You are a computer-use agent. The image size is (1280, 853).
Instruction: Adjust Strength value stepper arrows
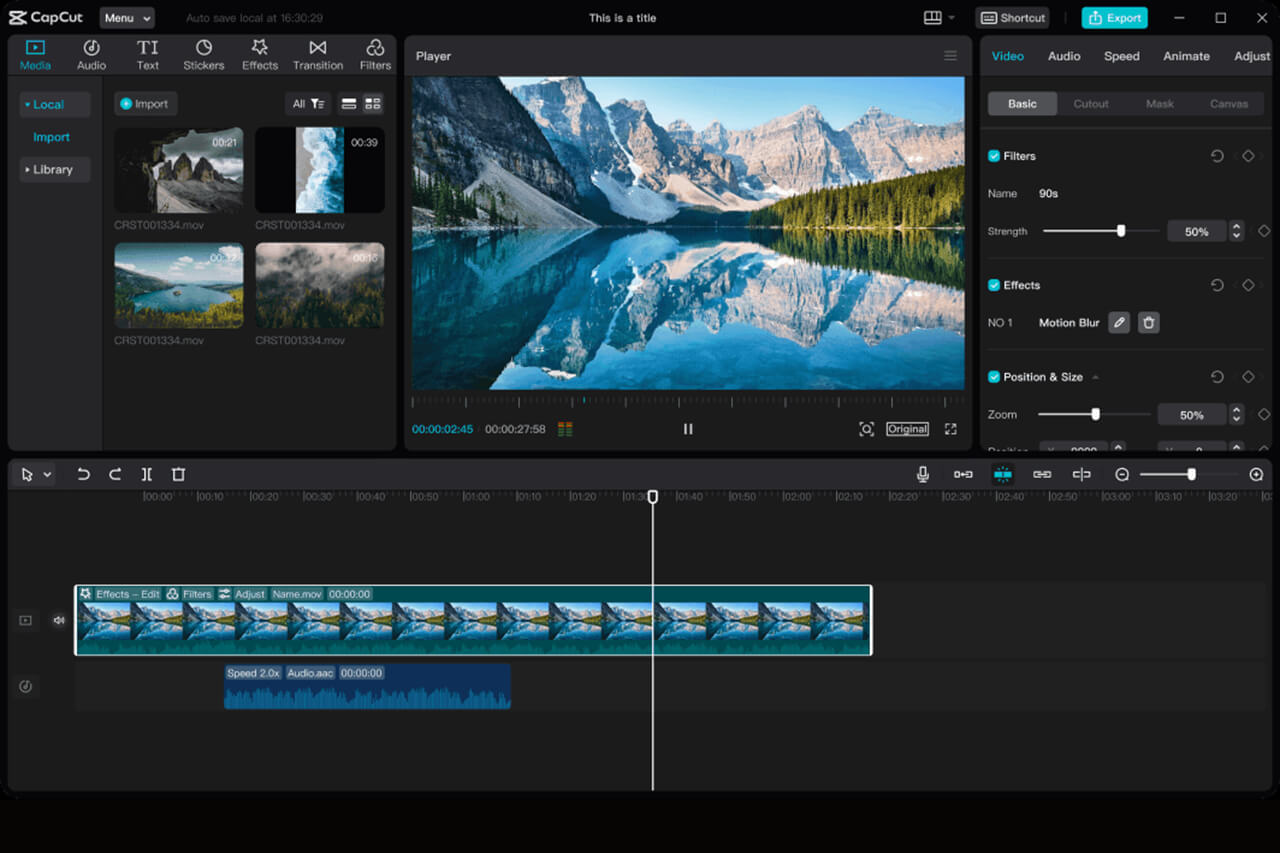[1237, 231]
